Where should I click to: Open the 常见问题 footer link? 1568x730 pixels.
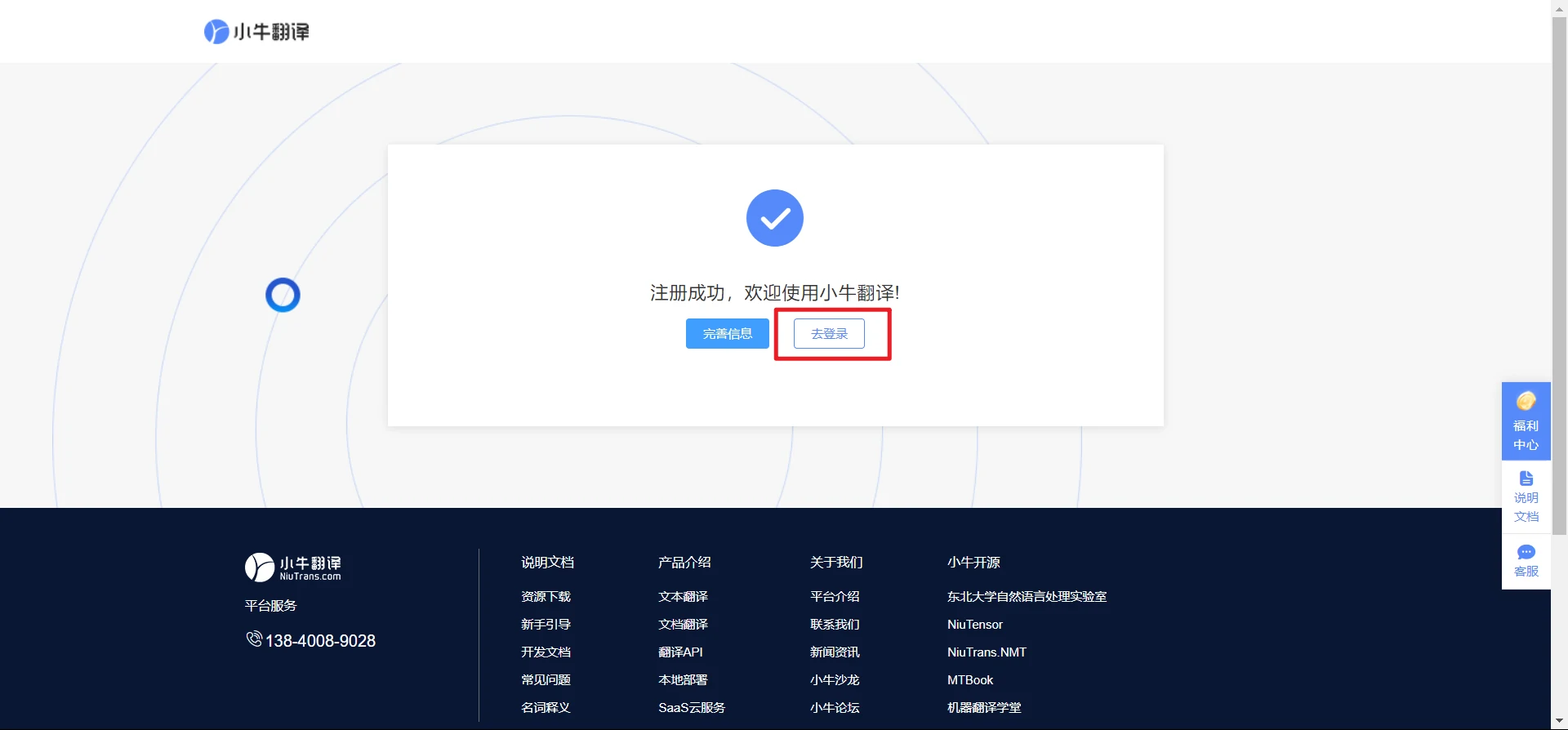[546, 680]
